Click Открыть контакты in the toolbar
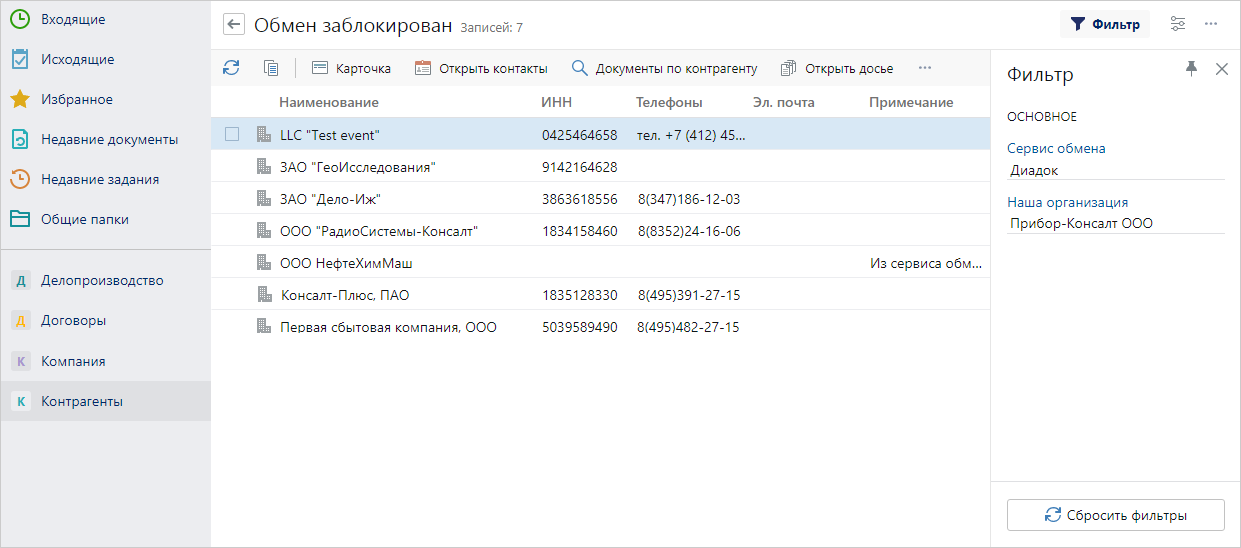 point(481,68)
